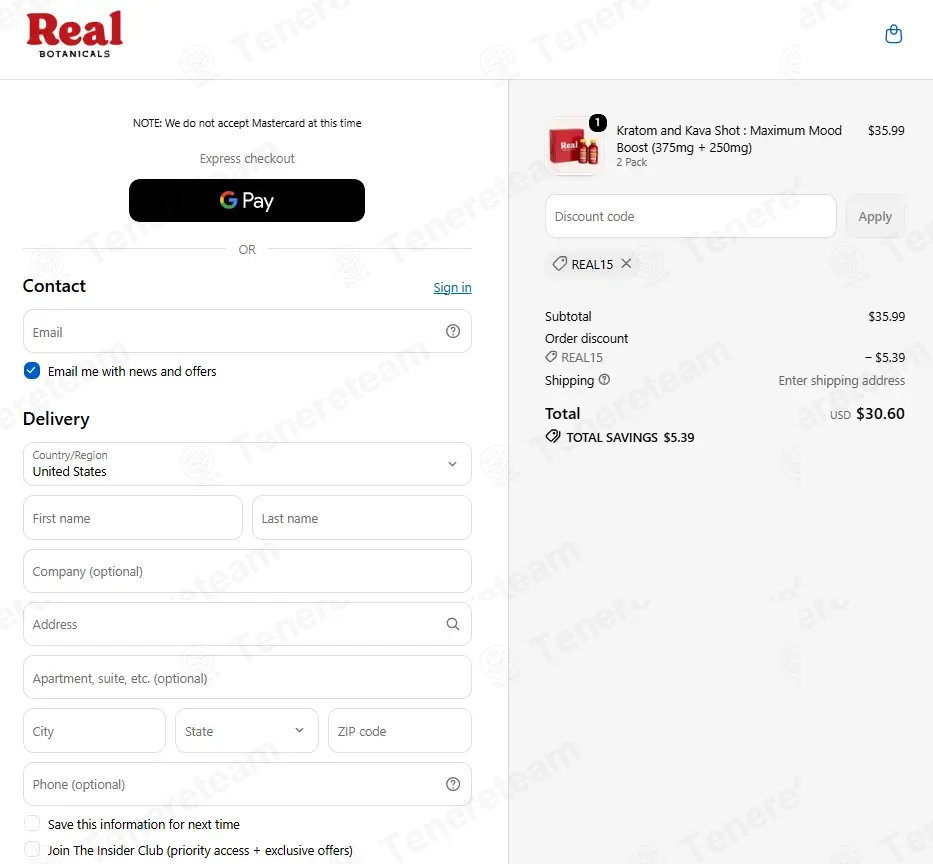Click the address search magnifier icon
Screen dimensions: 933x864
pyautogui.click(x=453, y=624)
